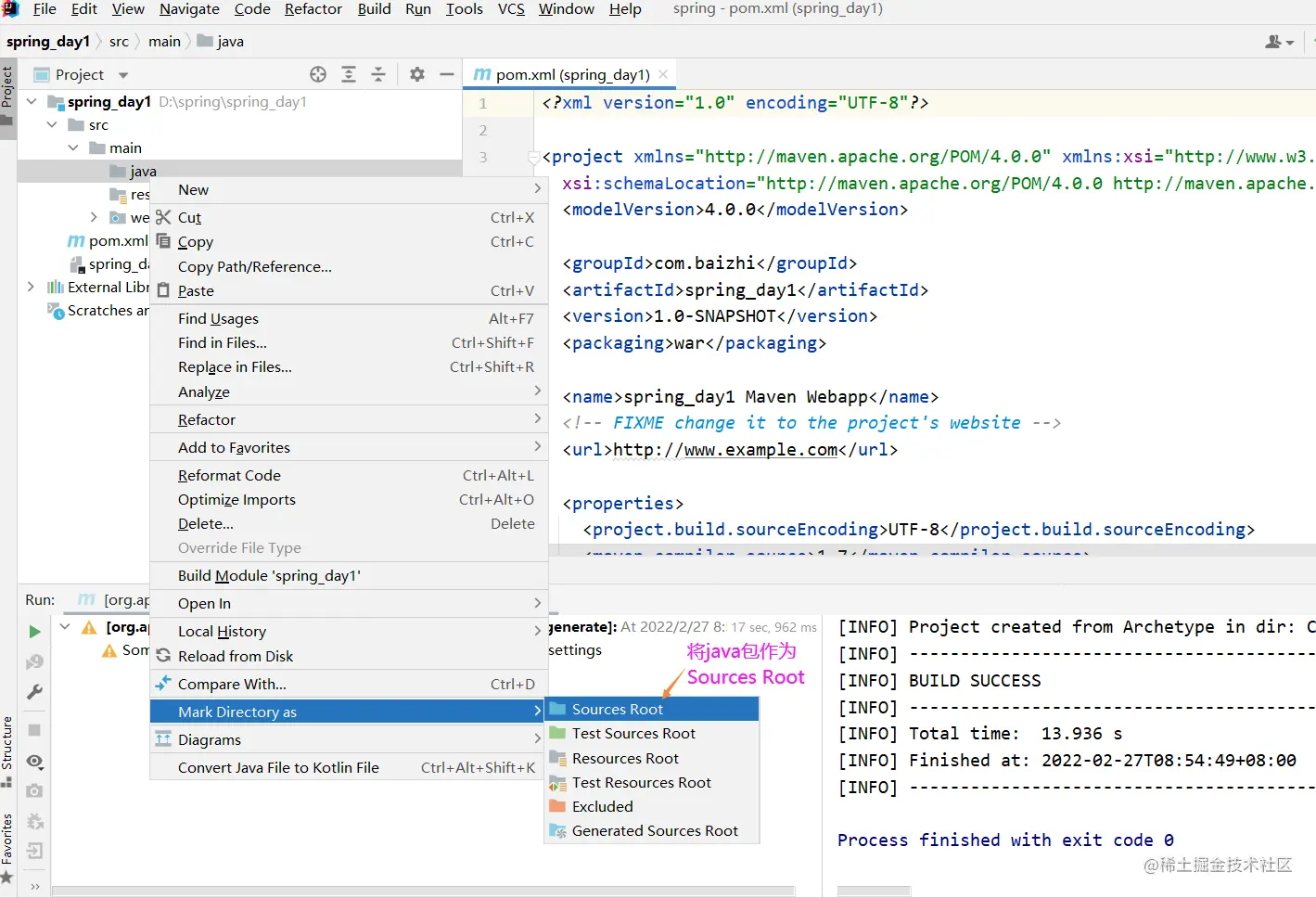This screenshot has height=898, width=1316.
Task: Choose Find Usages
Action: coord(349,318)
